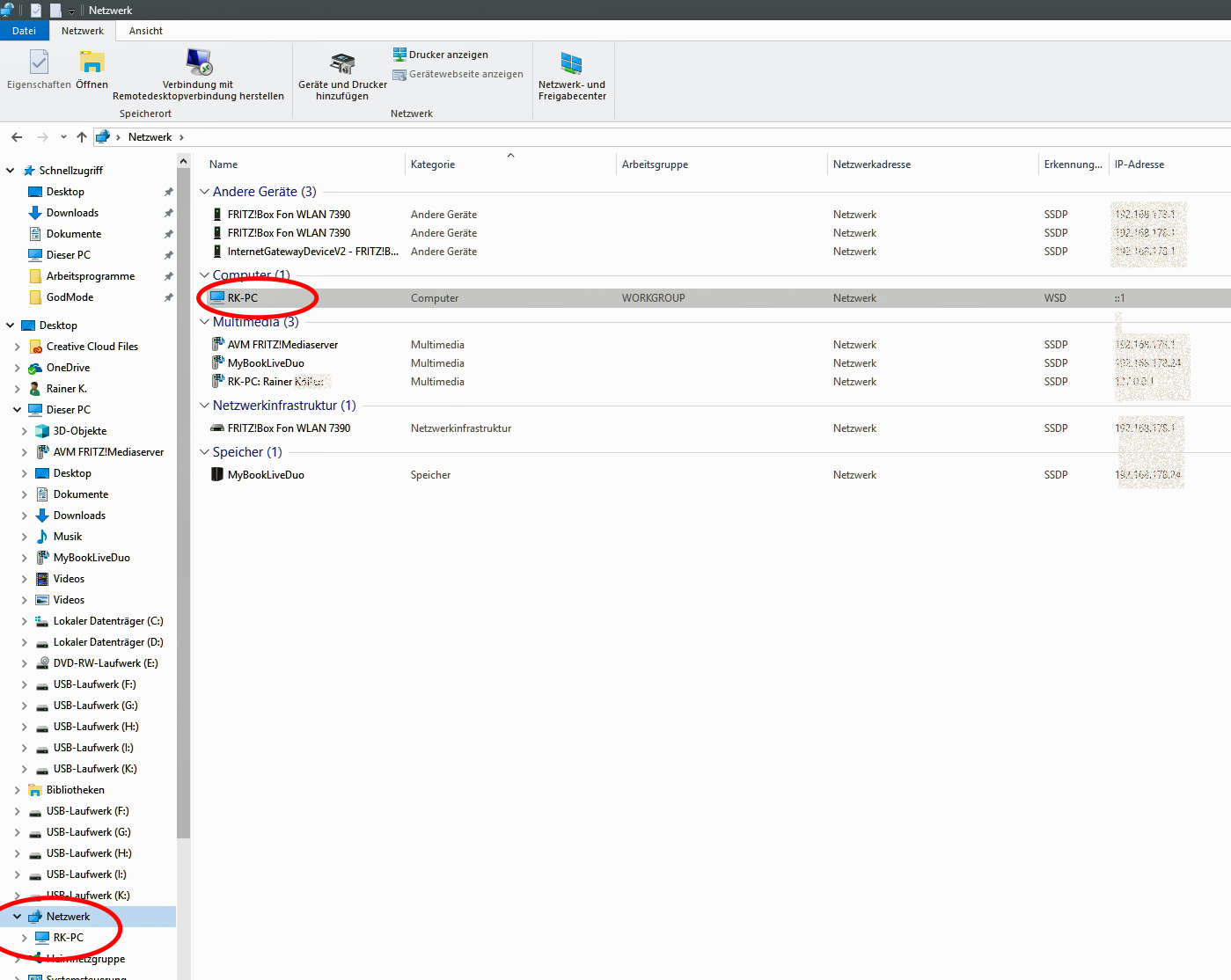Screen dimensions: 1231x980
Task: Select Netzwerk in the sidebar tree
Action: [68, 917]
